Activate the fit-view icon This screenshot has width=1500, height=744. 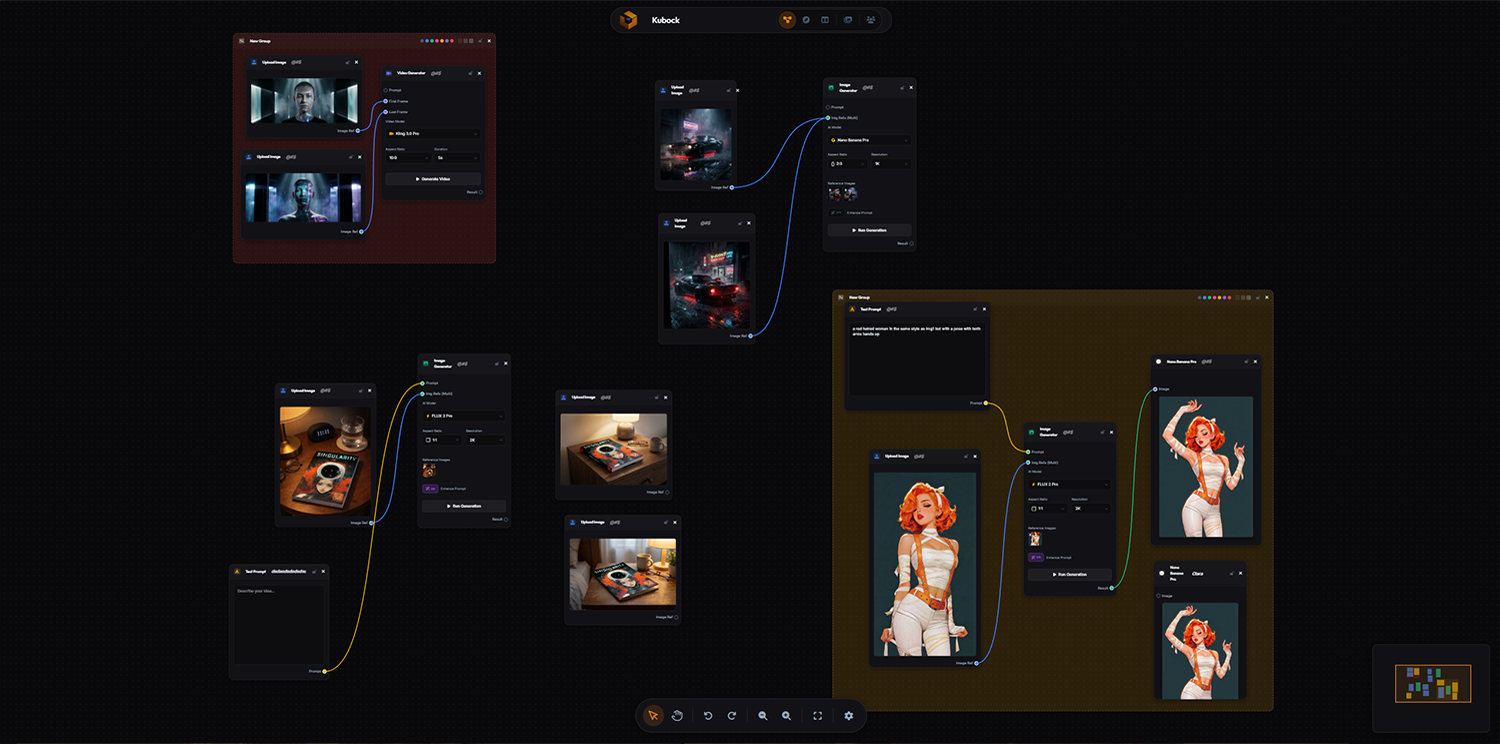coord(817,716)
